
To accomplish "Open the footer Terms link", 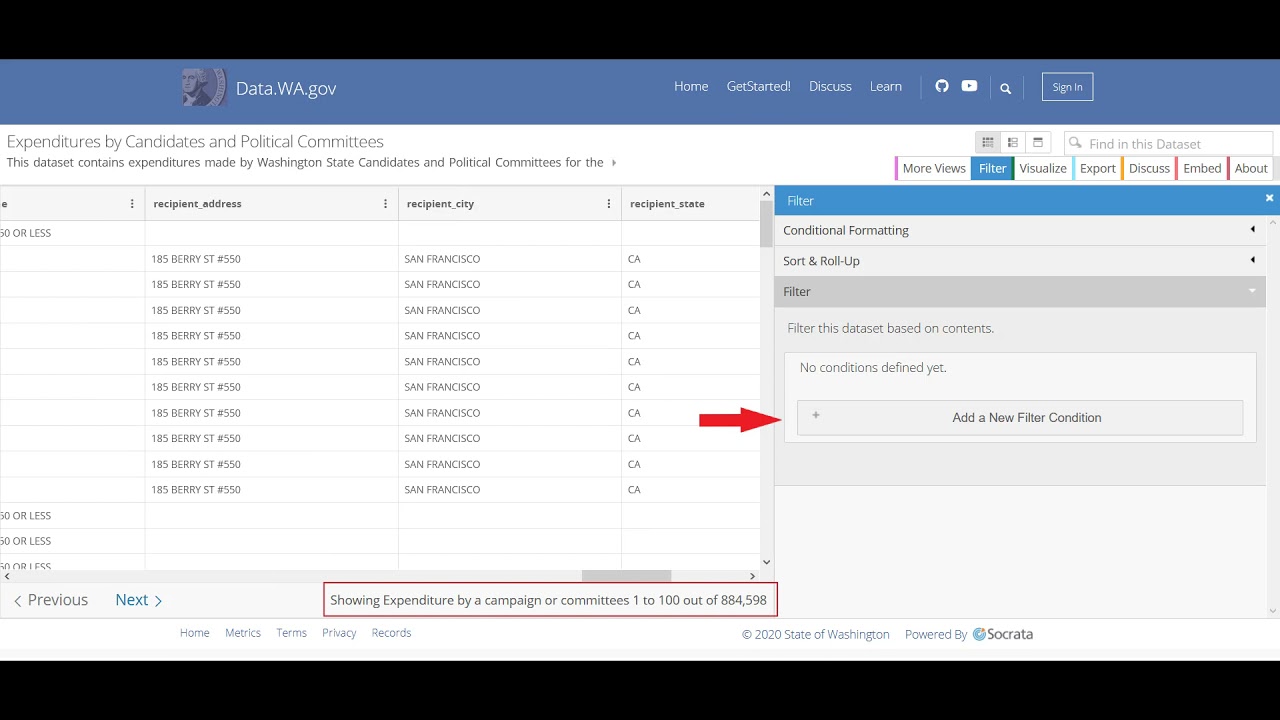I will coord(291,633).
